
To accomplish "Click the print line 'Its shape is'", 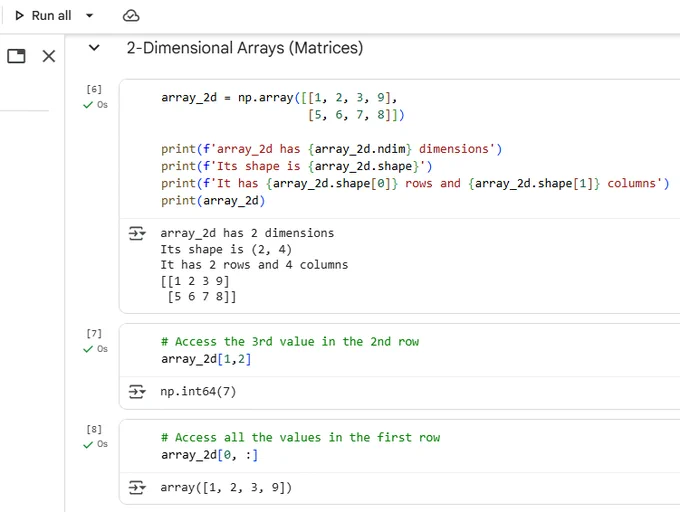I will pos(297,166).
